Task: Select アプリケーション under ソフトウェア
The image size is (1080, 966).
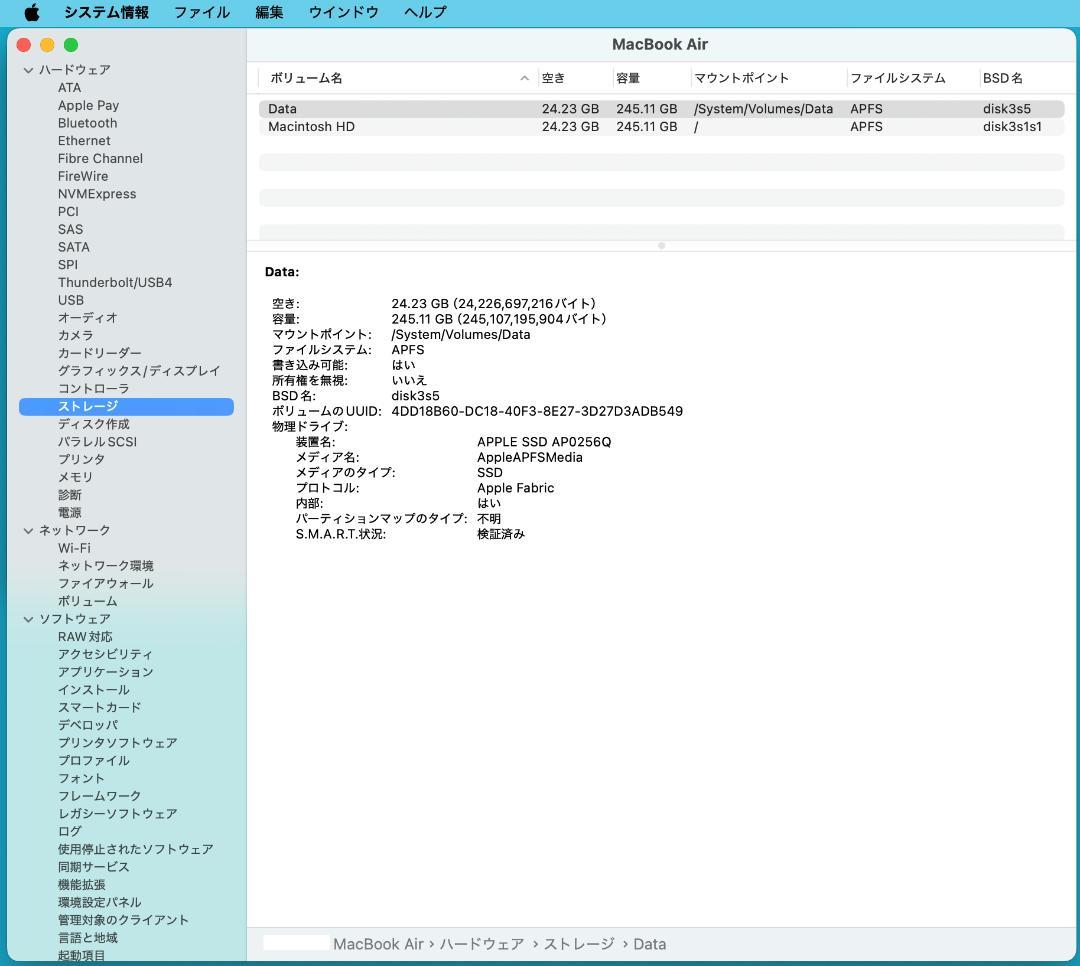Action: [x=104, y=671]
